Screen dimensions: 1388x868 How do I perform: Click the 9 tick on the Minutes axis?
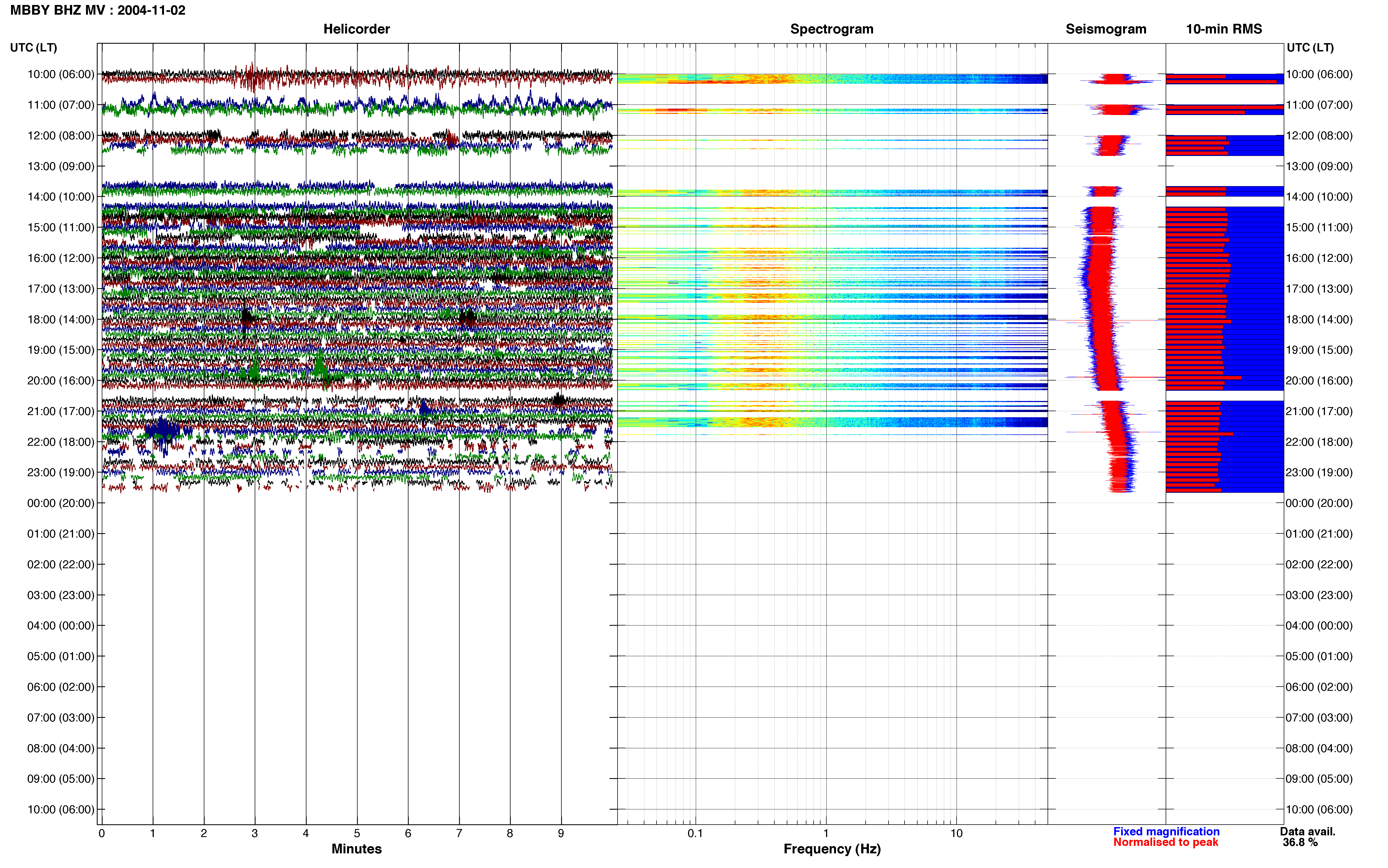[x=561, y=833]
